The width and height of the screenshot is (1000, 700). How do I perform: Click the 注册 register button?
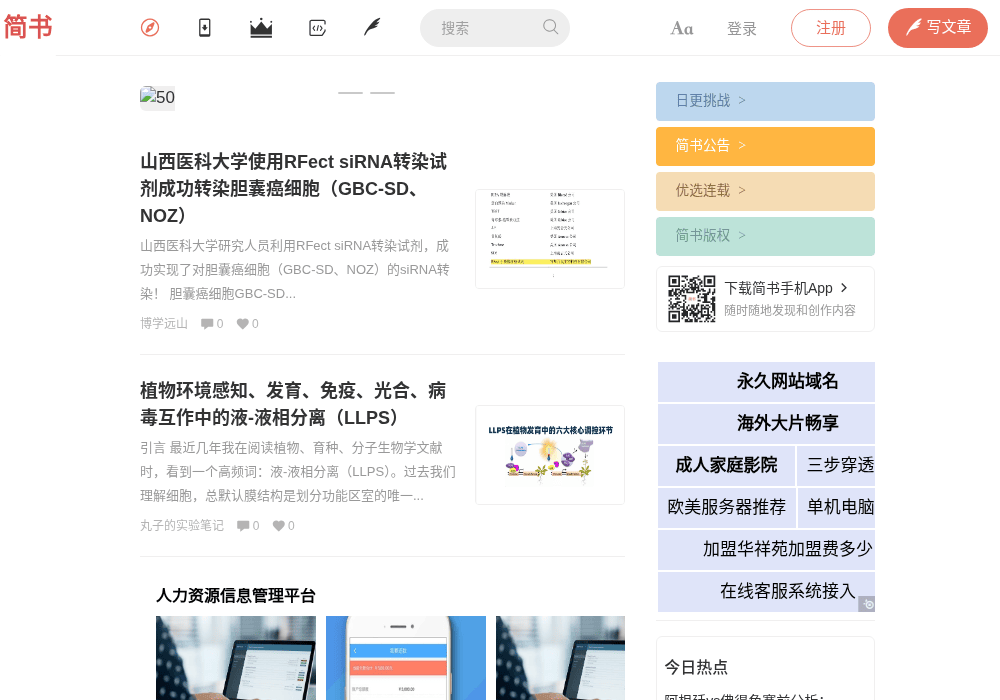click(831, 28)
